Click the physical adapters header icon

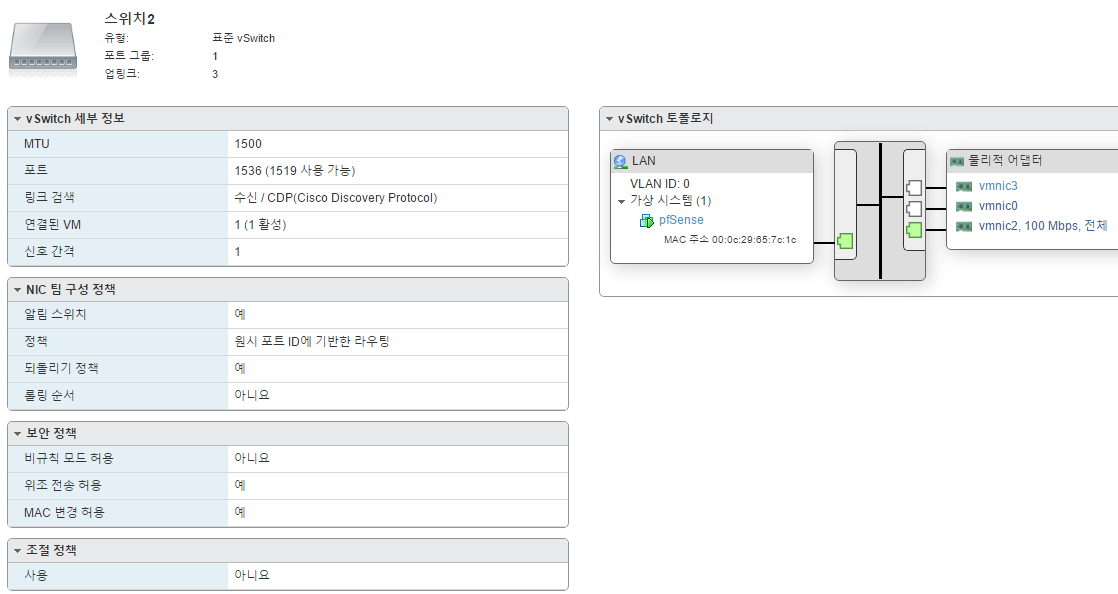coord(957,161)
